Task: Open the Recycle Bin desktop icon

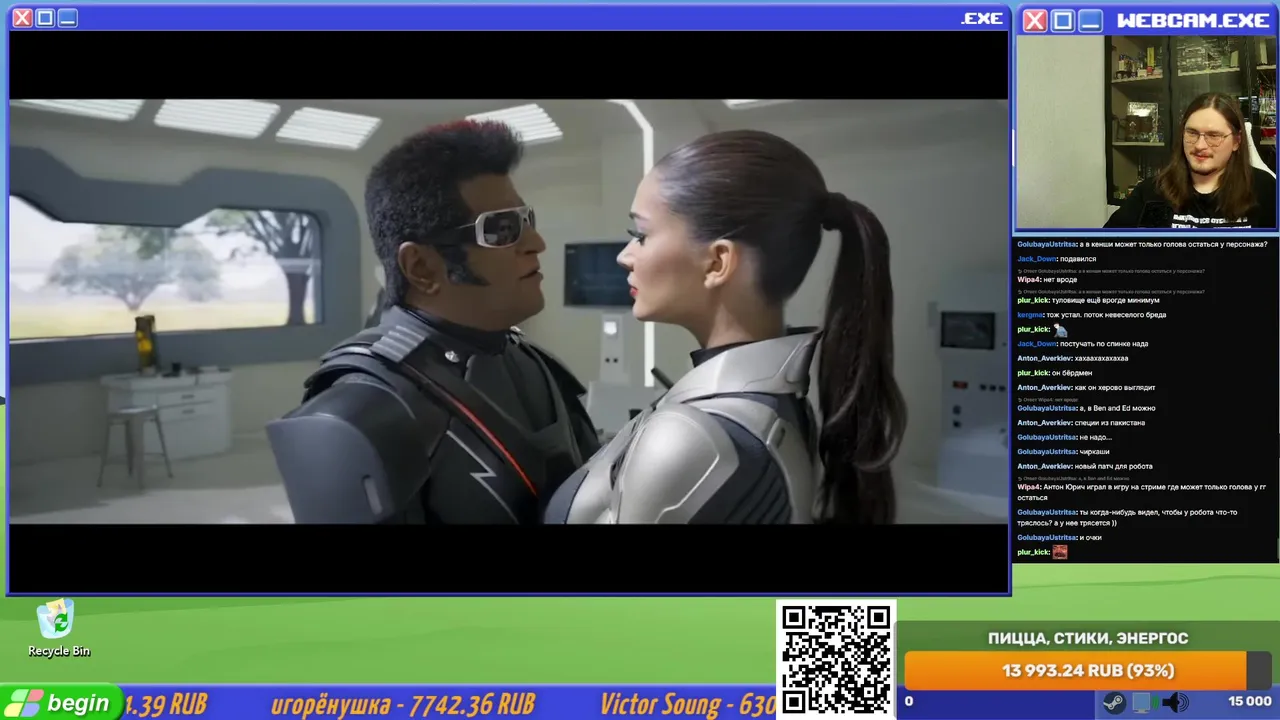Action: (x=58, y=628)
